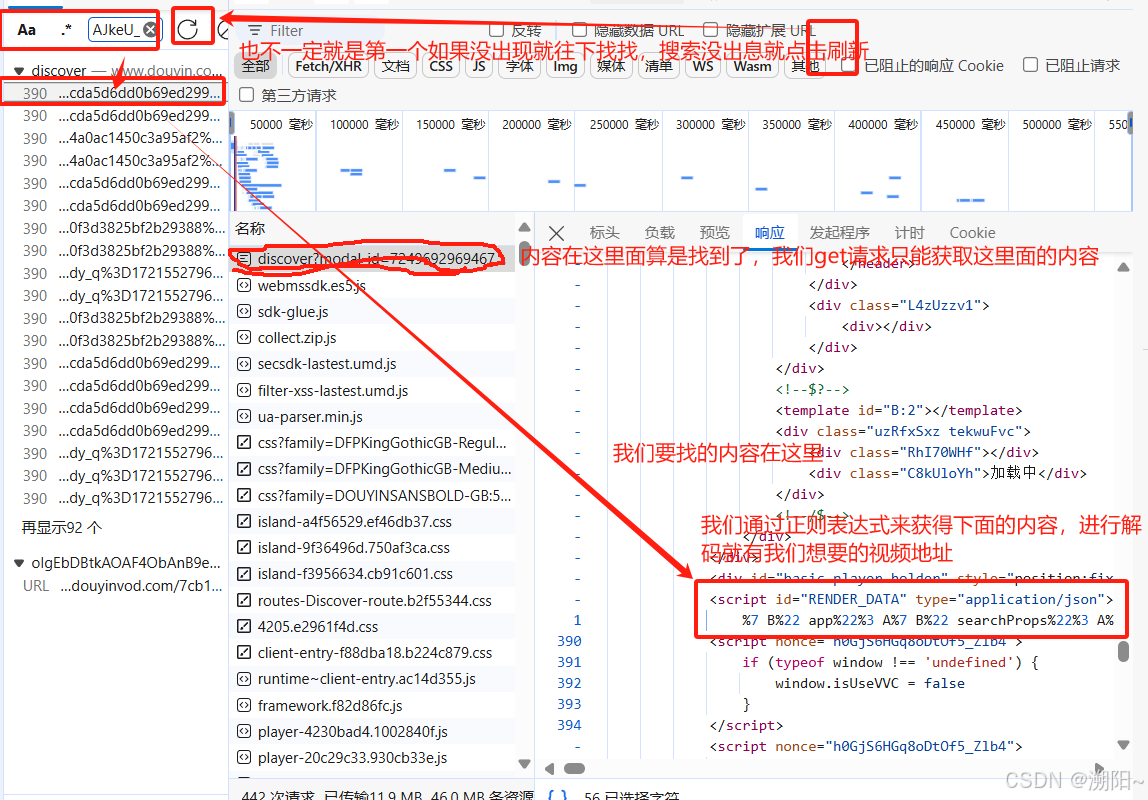Click the 150000 毫秒 timeline marker
The width and height of the screenshot is (1148, 800).
(x=450, y=124)
